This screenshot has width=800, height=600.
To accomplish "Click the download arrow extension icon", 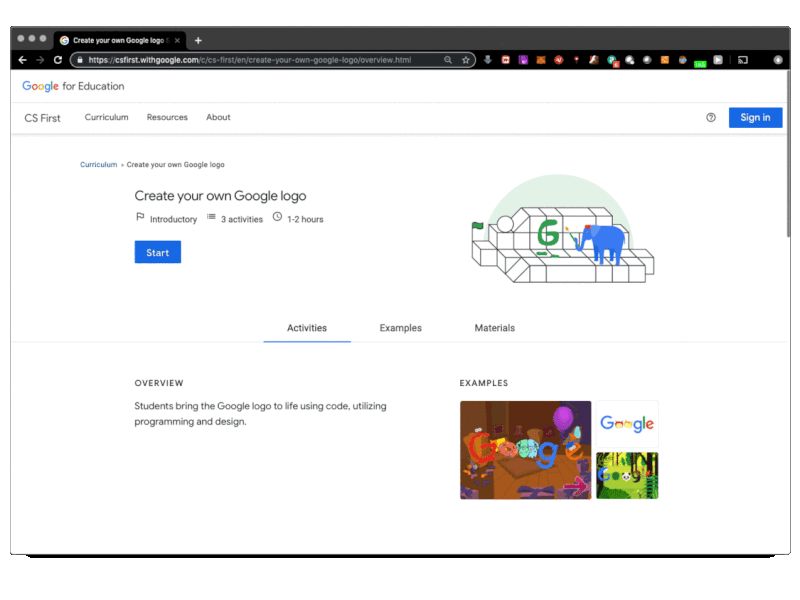I will [488, 60].
